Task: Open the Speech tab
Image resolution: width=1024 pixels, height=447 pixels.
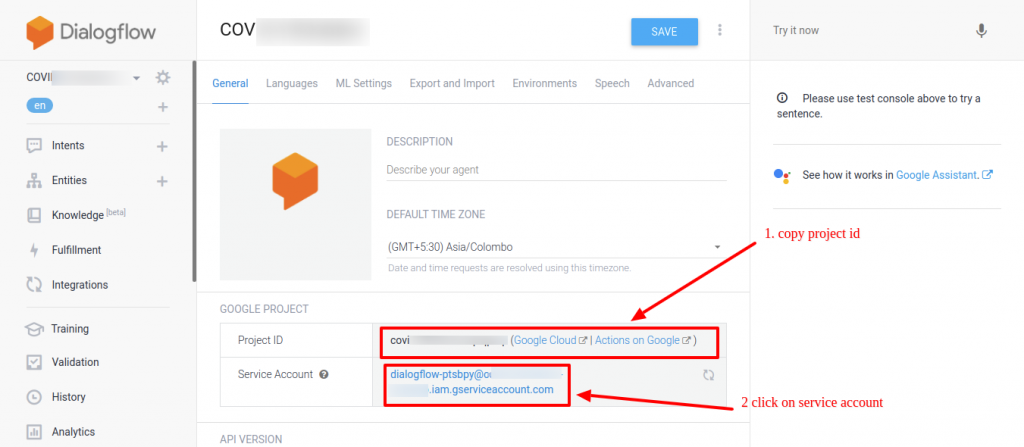Action: [612, 83]
